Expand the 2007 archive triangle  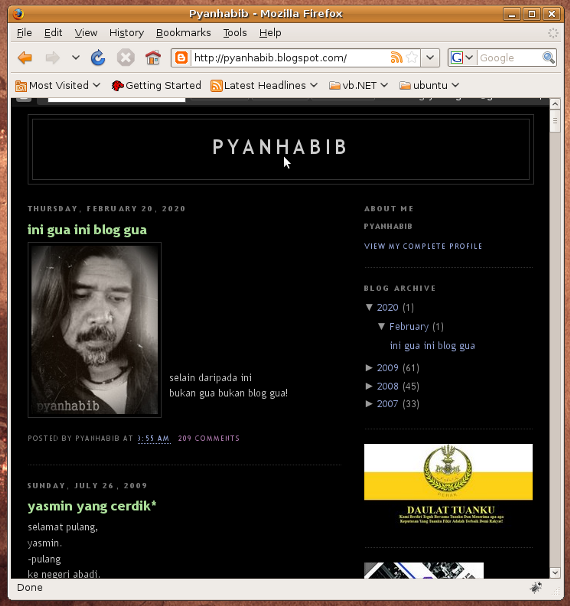pyautogui.click(x=369, y=403)
